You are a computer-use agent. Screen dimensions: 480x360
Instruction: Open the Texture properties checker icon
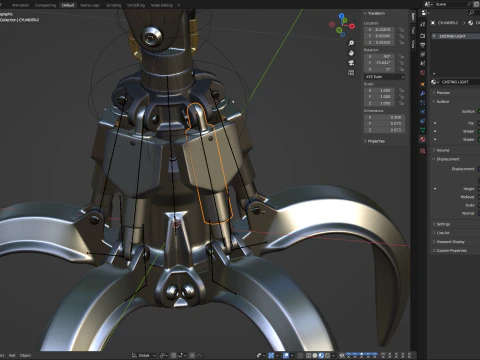point(423,151)
